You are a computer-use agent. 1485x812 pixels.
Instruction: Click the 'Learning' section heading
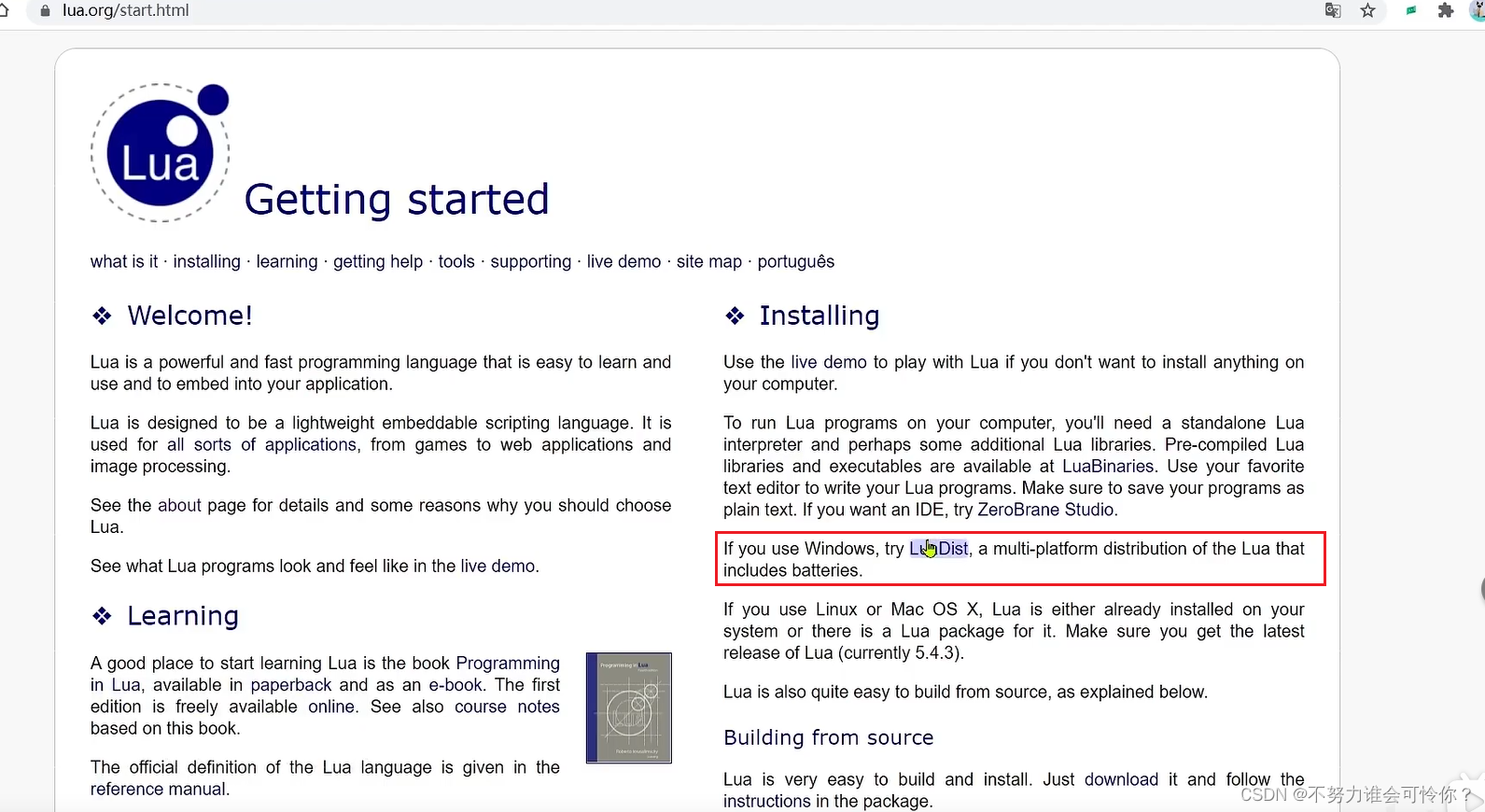pyautogui.click(x=183, y=616)
